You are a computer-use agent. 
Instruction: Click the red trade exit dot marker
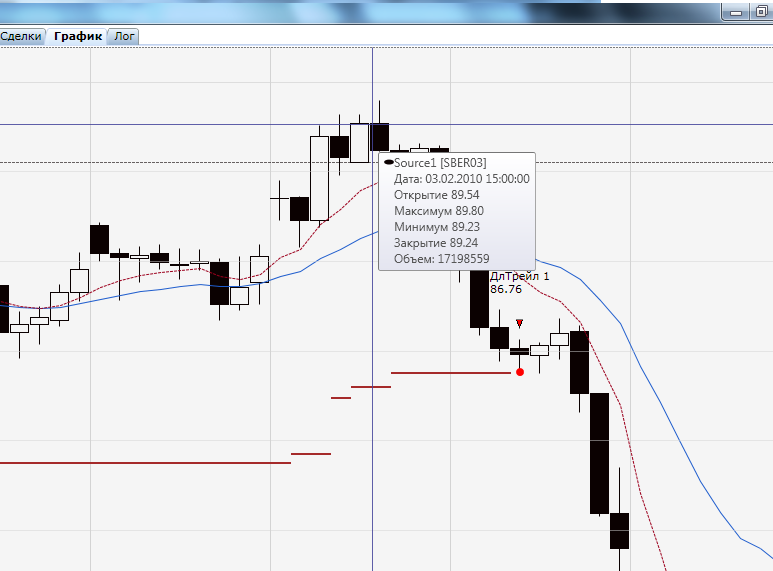click(520, 372)
